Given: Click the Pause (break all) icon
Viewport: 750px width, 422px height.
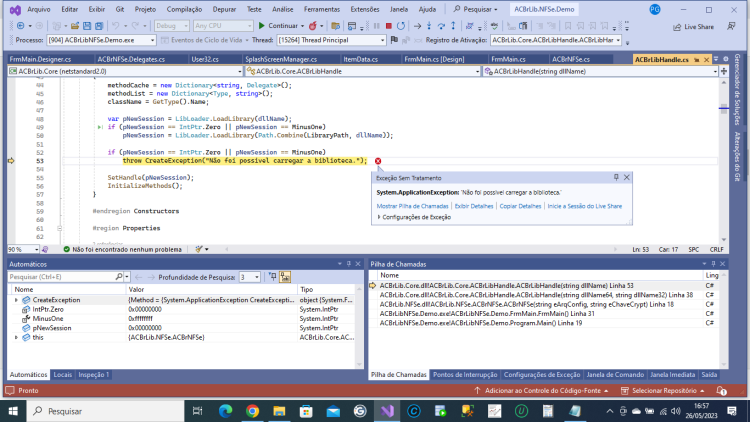Looking at the screenshot, I should tap(376, 26).
